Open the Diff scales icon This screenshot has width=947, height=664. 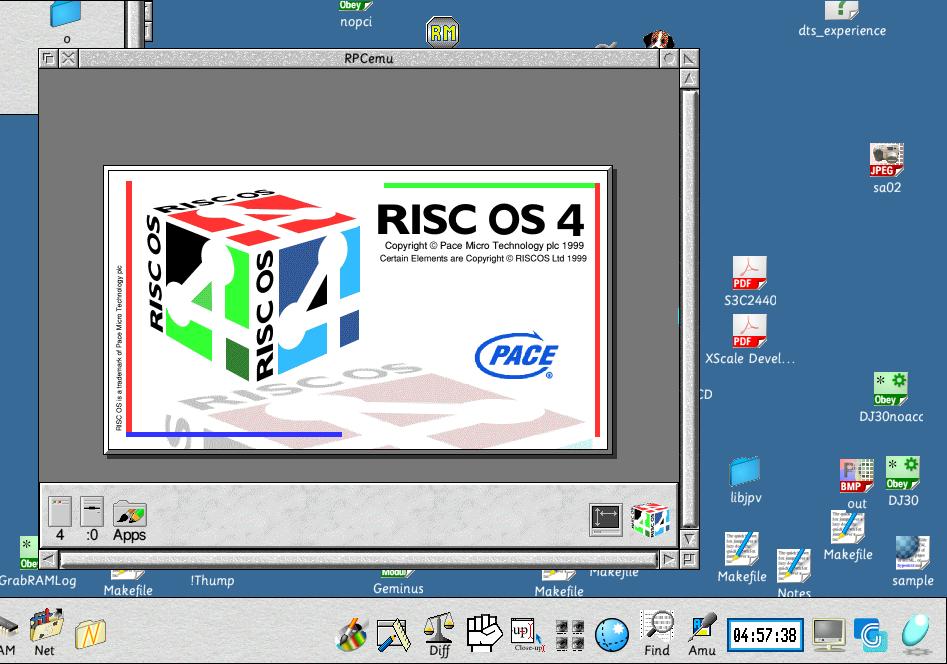point(438,631)
